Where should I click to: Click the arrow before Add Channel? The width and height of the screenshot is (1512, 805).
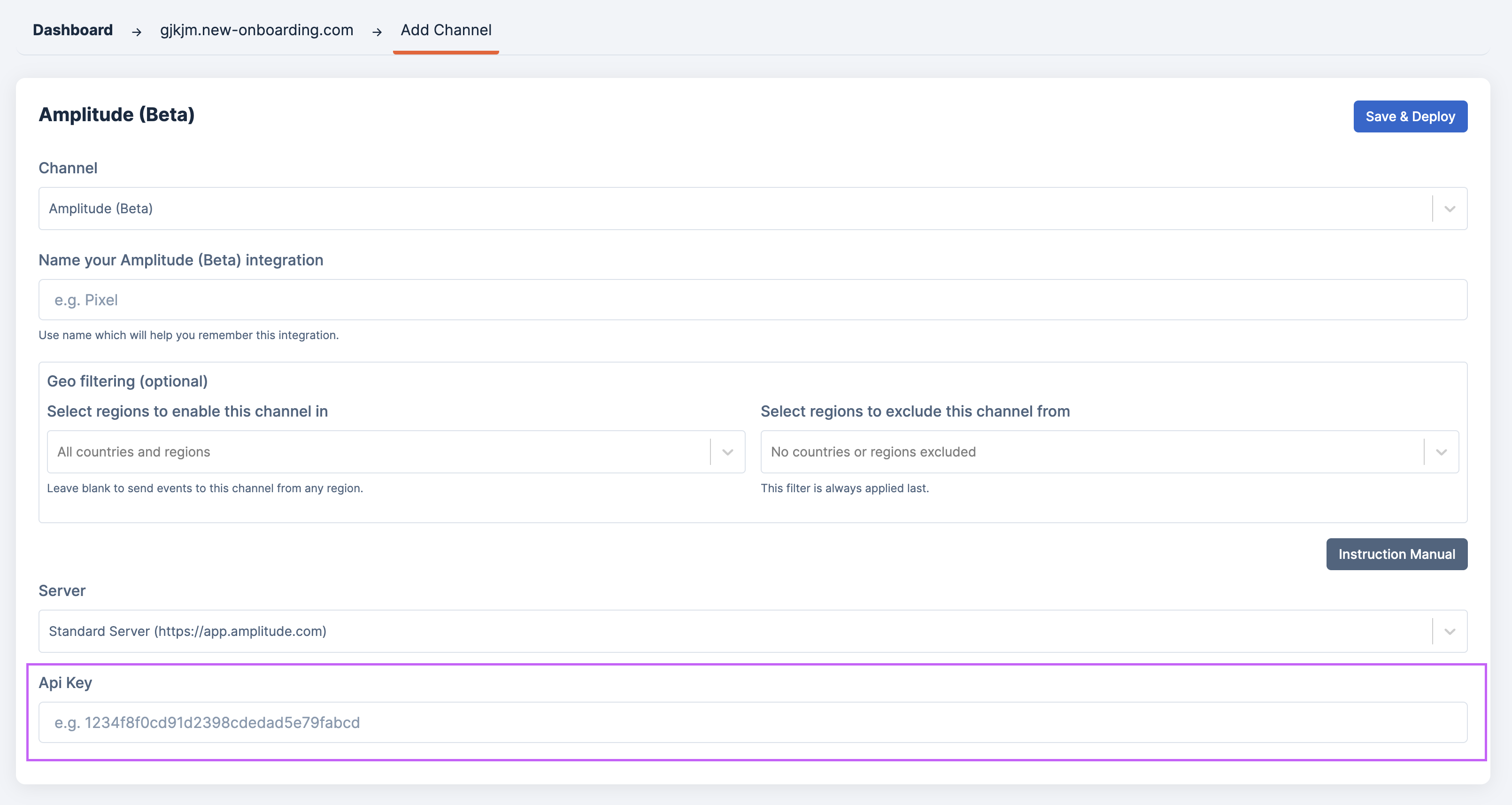pos(377,32)
